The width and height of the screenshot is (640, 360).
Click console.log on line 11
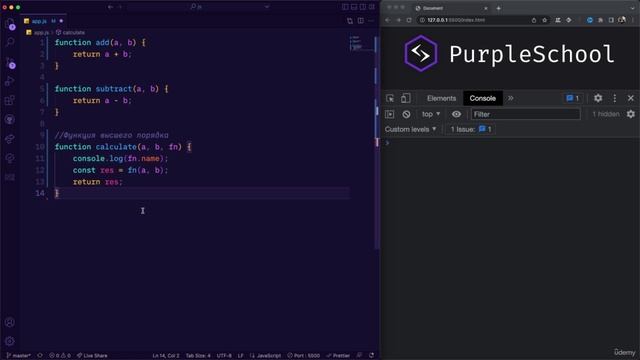(x=98, y=158)
